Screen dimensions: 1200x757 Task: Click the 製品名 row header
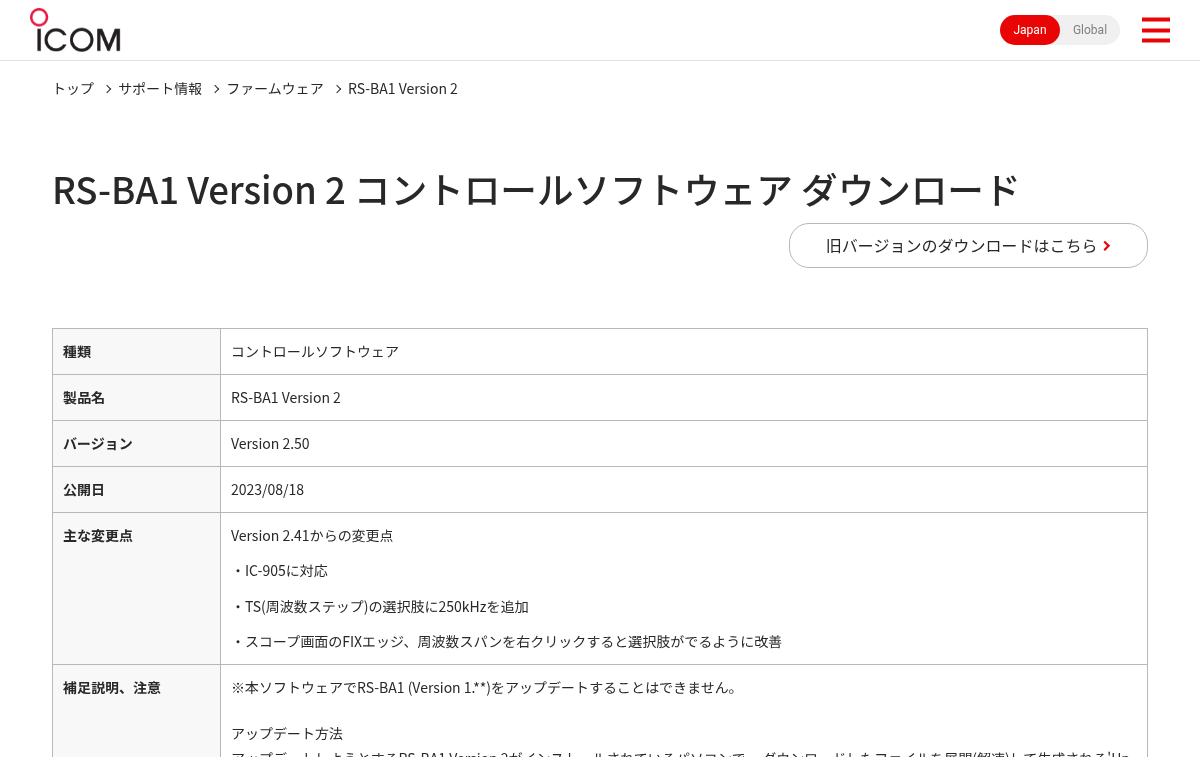click(136, 398)
